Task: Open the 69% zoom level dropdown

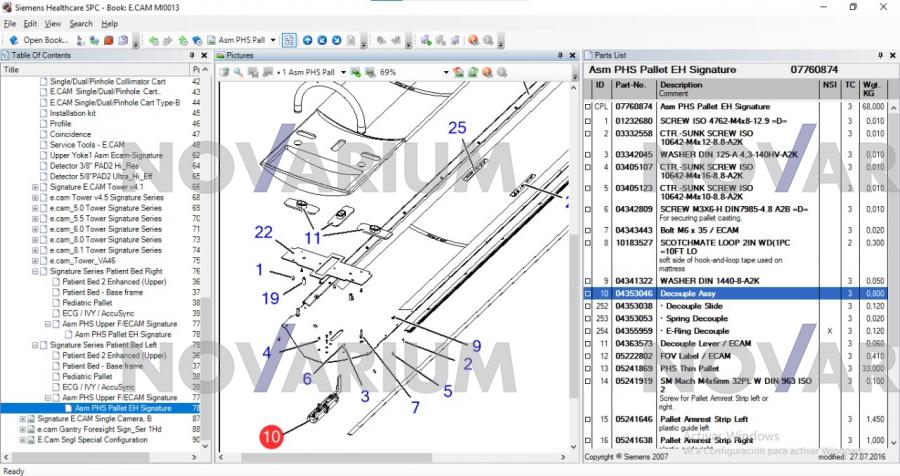Action: 441,73
